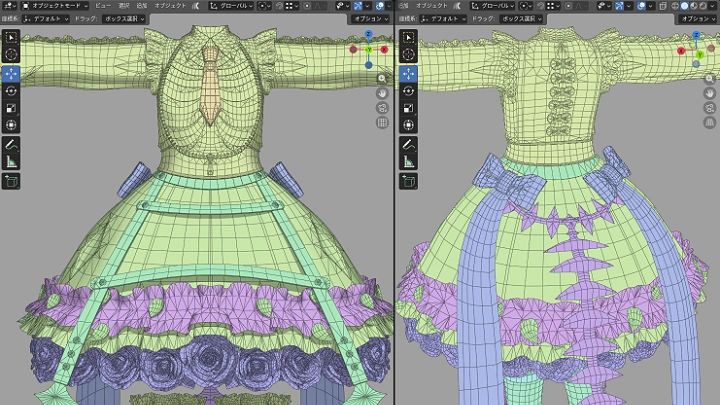Click the blue Z axis on the left navigation gizmo
Viewport: 720px width, 405px height.
pos(368,34)
